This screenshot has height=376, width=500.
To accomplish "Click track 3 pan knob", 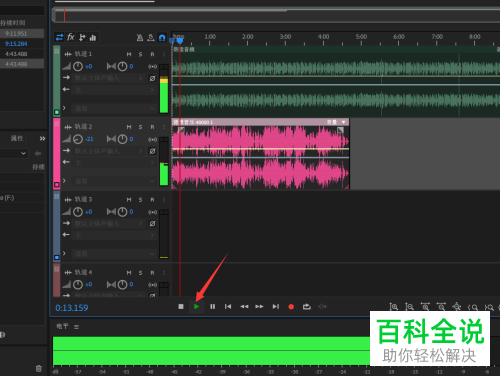I will (122, 212).
